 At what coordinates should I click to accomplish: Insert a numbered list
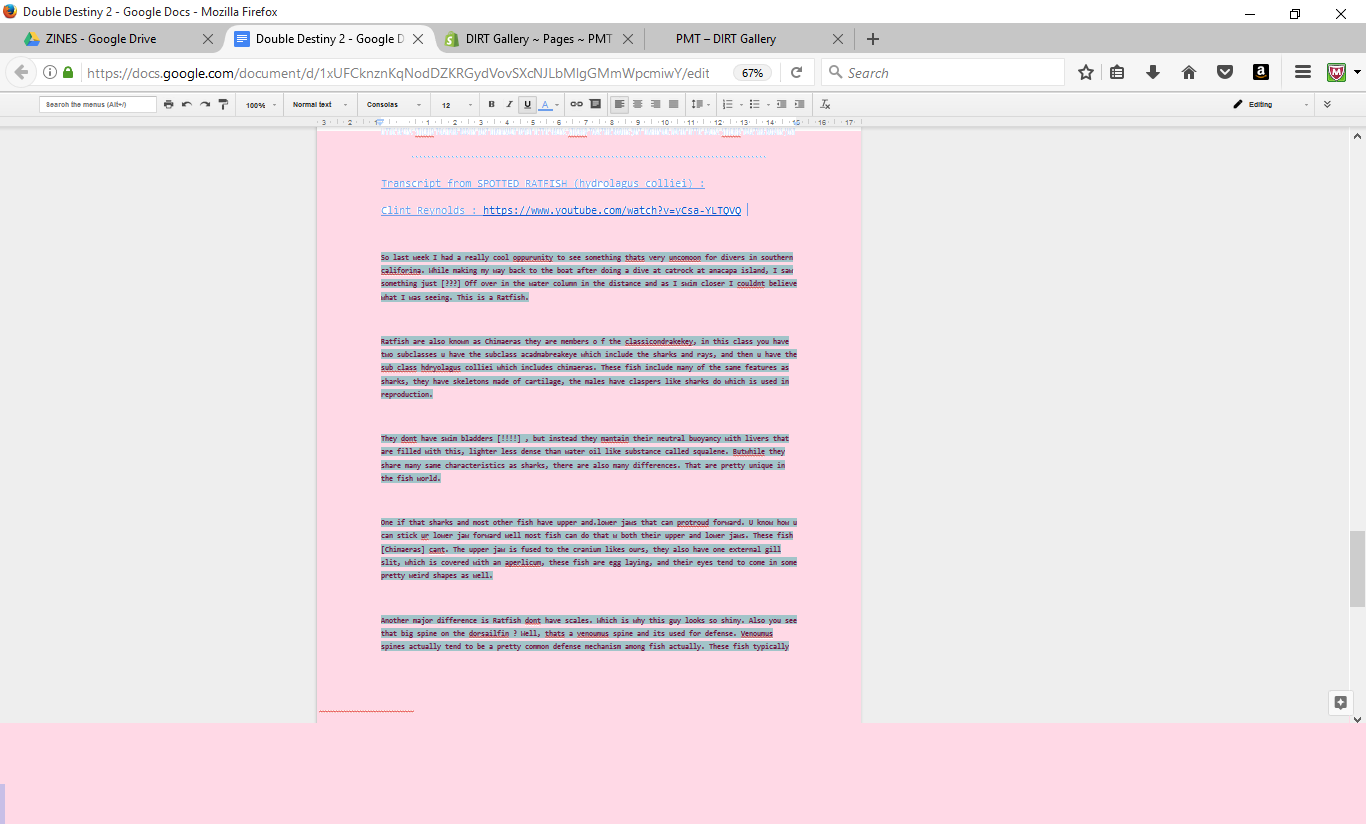[x=727, y=104]
